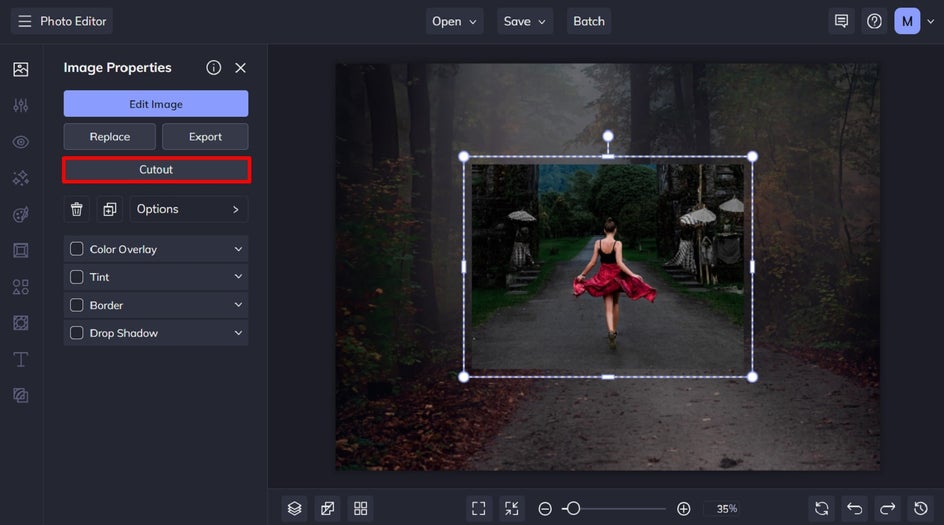Enable the Tint checkbox
Screen dimensions: 944x525
pyautogui.click(x=77, y=277)
